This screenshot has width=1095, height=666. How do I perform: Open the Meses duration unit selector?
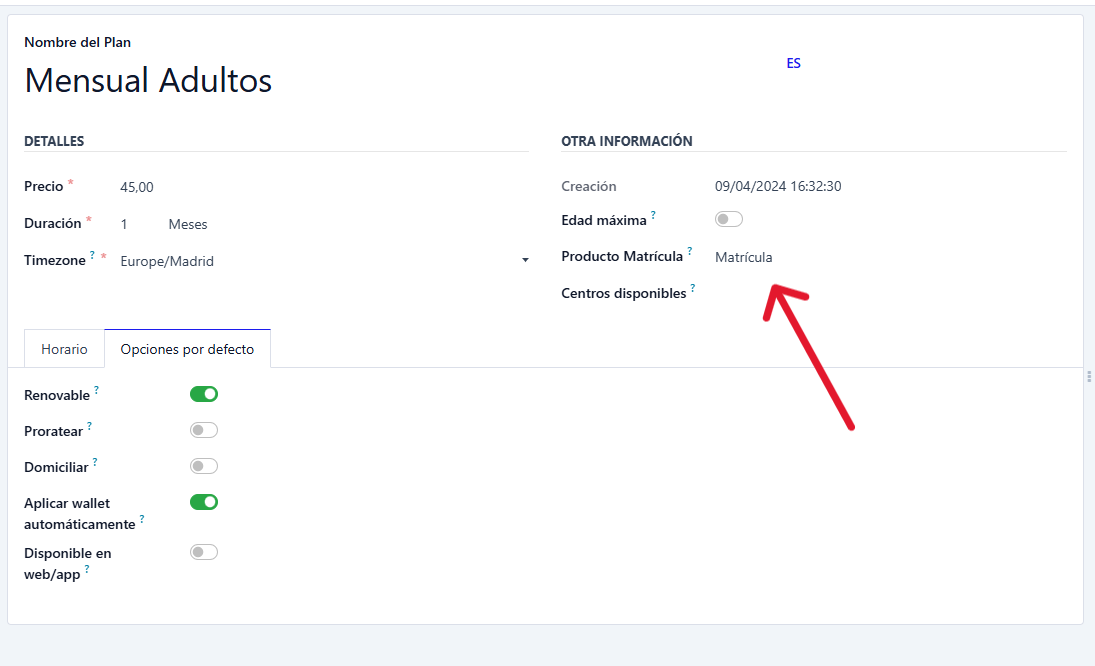point(188,224)
